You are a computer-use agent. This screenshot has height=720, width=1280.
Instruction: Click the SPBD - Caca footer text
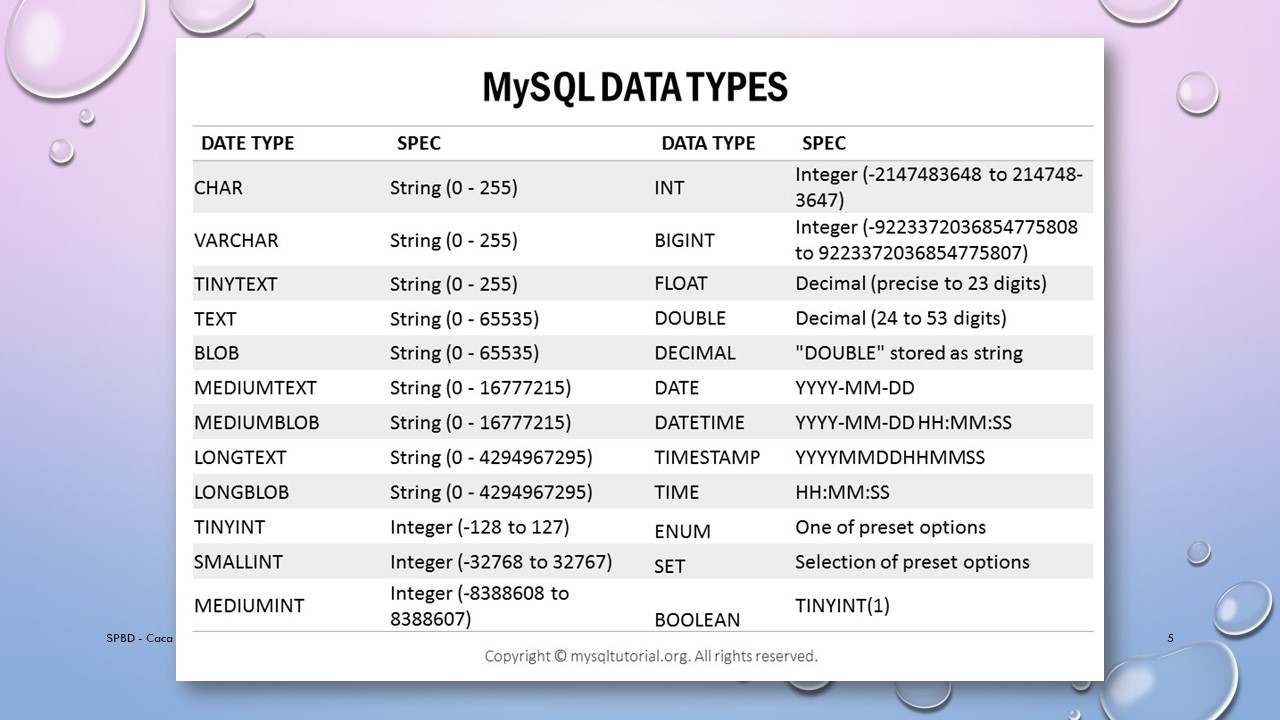140,637
